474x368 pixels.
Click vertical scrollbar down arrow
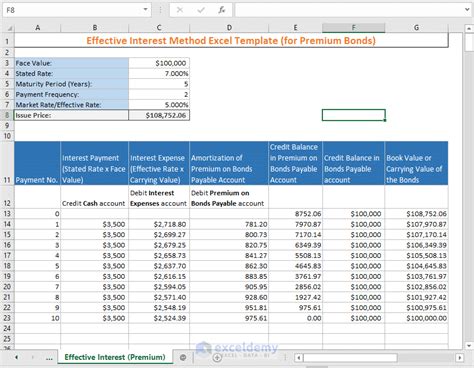[x=469, y=345]
